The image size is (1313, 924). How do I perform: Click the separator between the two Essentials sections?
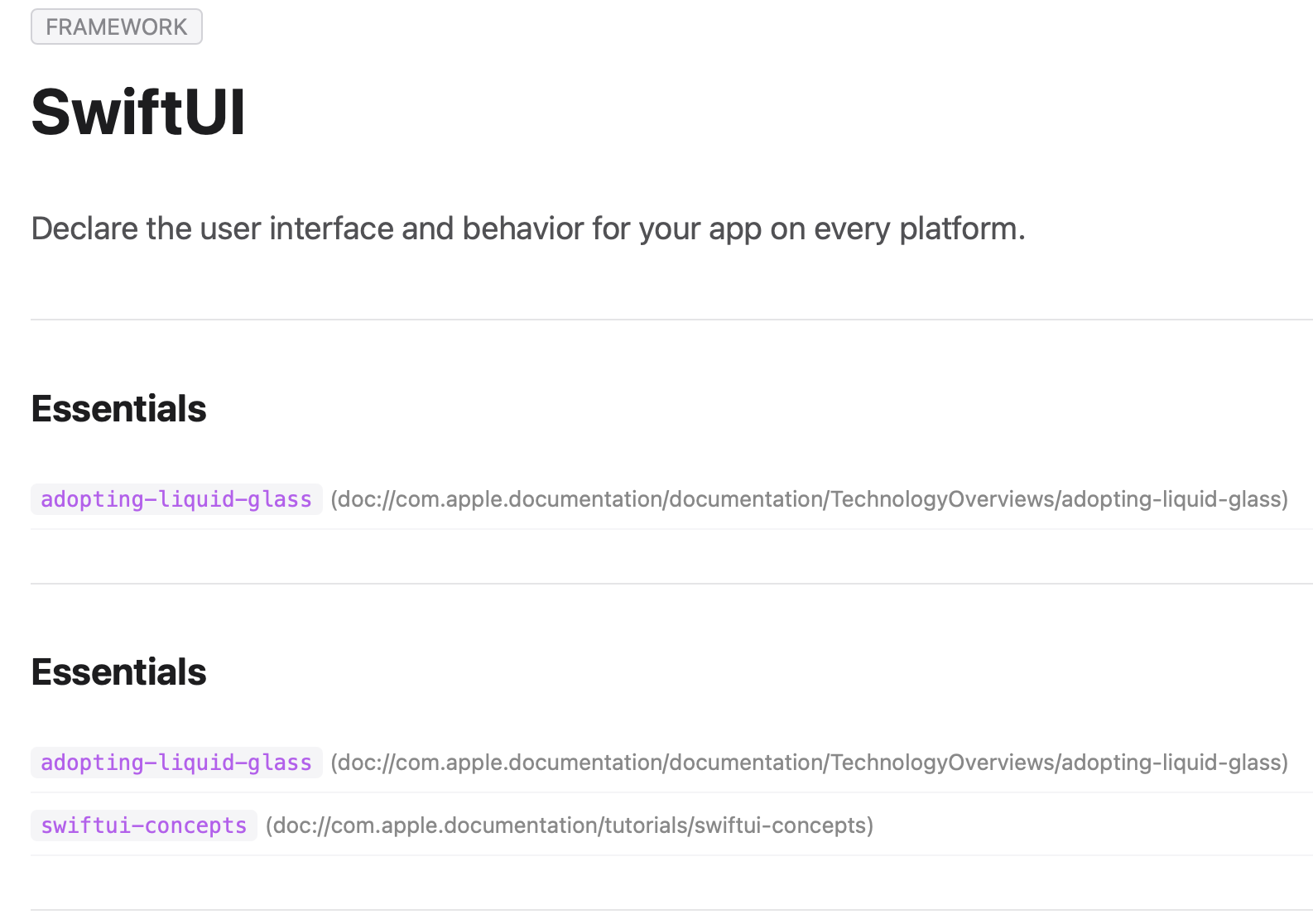(671, 584)
